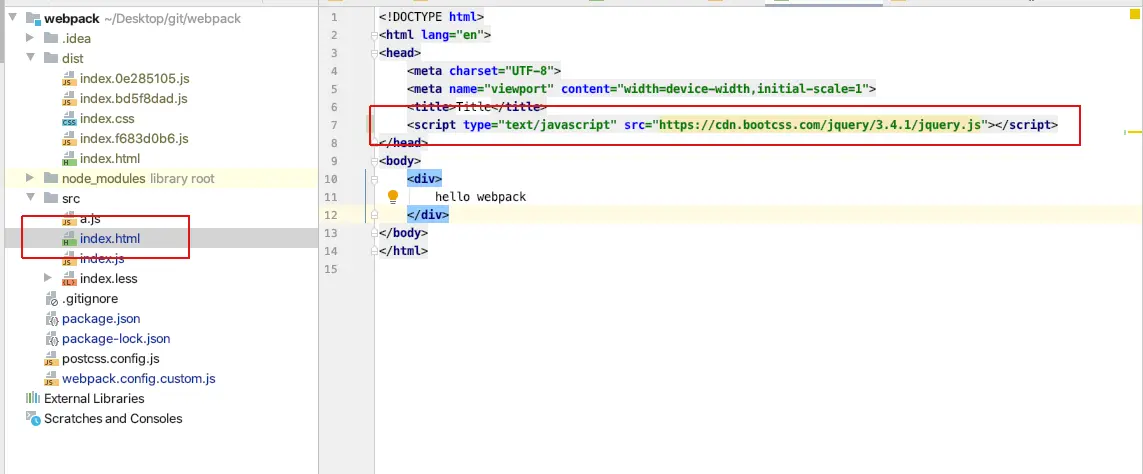The height and width of the screenshot is (474, 1143).
Task: Click the node_modules folder icon
Action: pos(50,178)
